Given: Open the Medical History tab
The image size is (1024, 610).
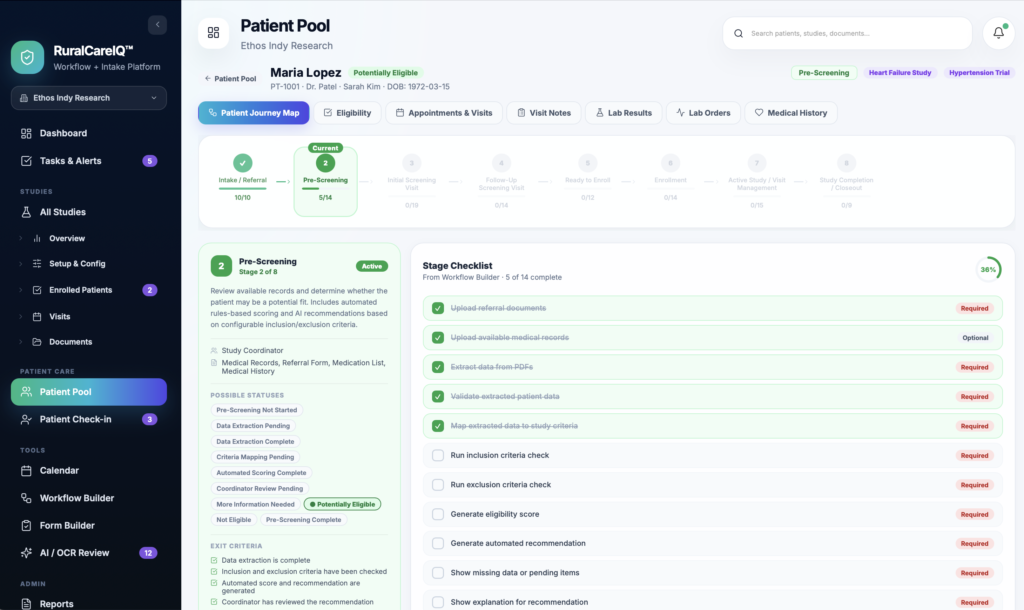Looking at the screenshot, I should tap(791, 113).
